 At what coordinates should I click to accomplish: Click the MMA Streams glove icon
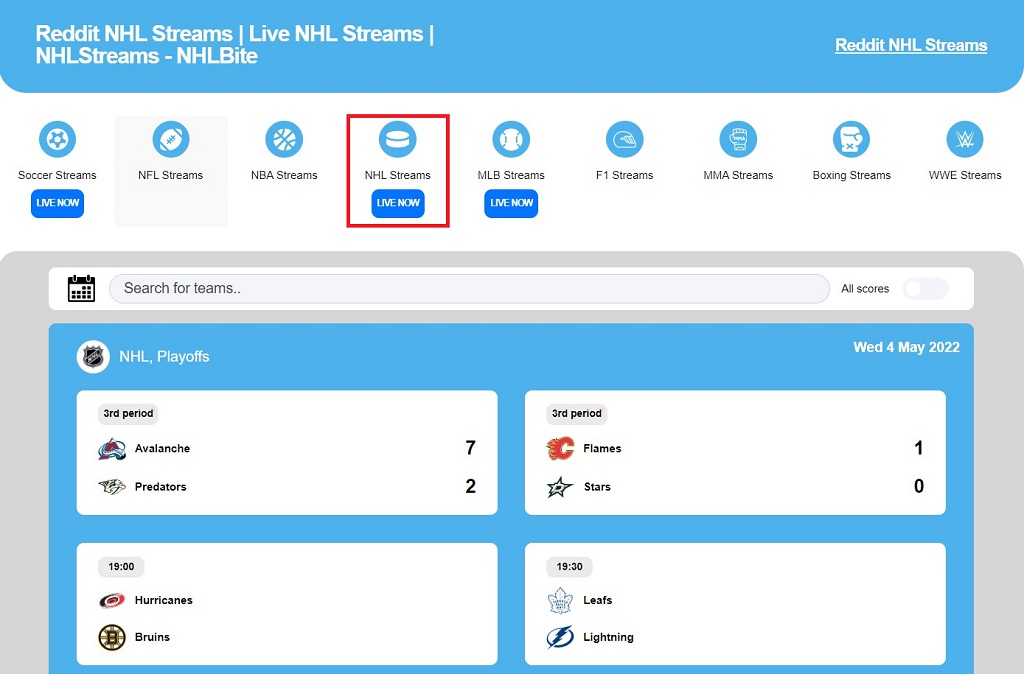tap(738, 139)
